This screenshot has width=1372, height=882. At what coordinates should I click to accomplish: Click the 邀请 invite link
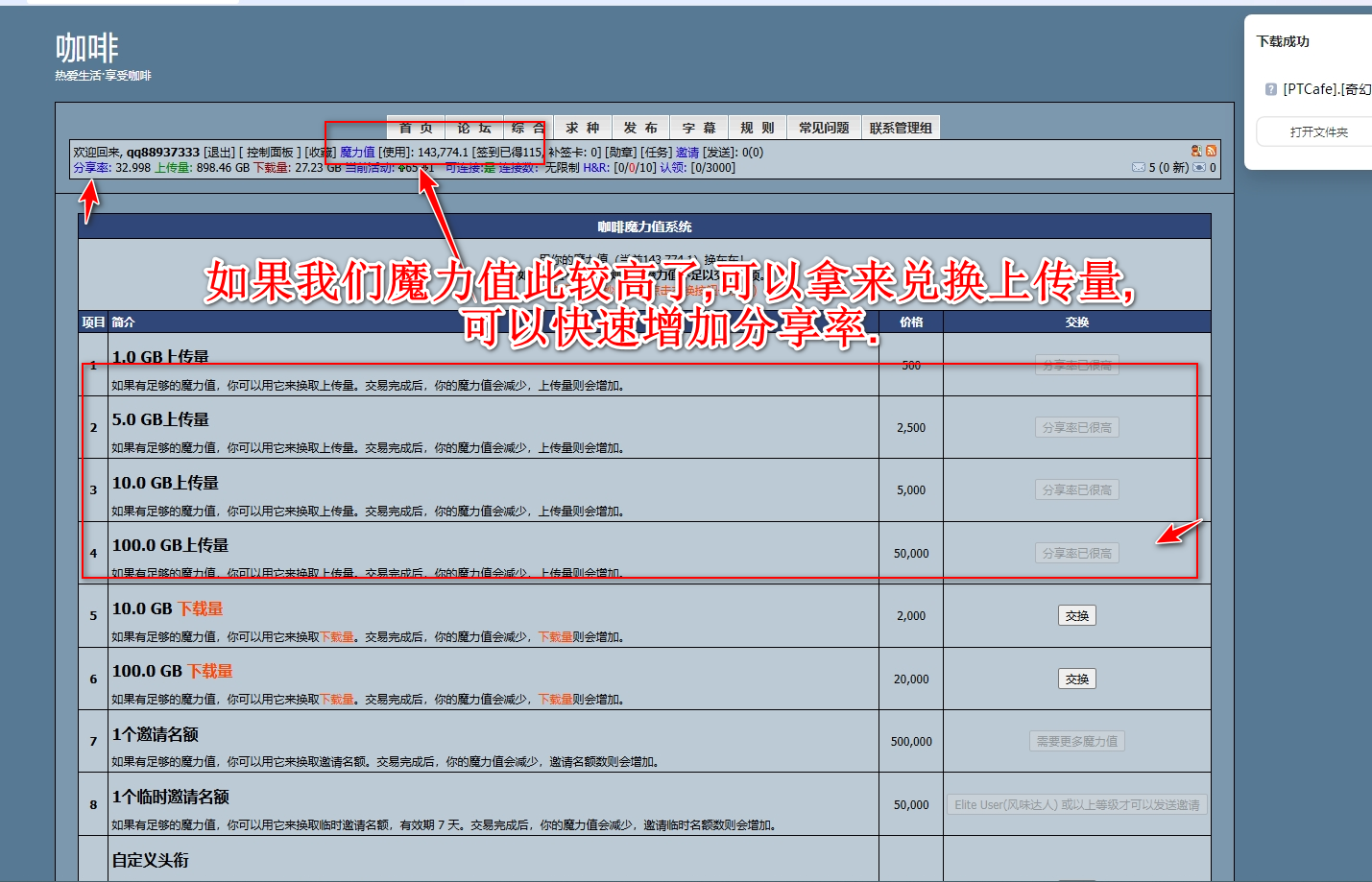pos(686,153)
